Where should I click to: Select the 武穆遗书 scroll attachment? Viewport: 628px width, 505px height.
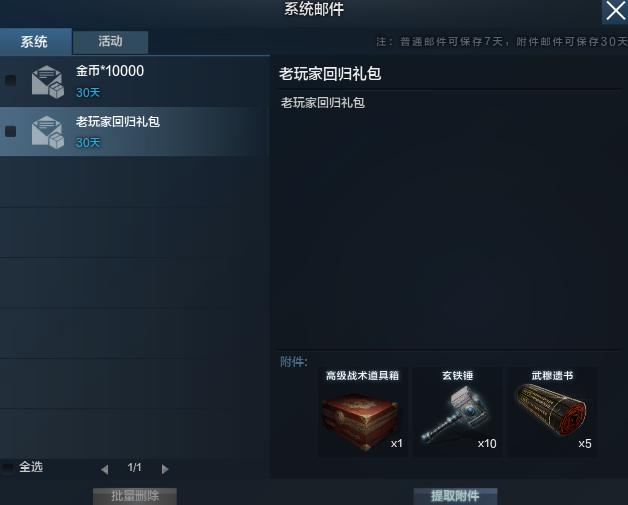coord(552,412)
